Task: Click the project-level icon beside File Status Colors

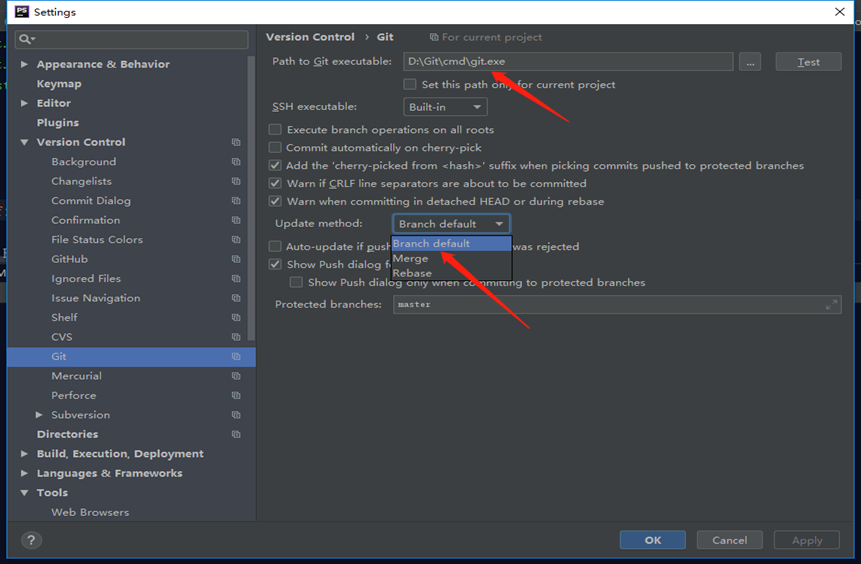Action: (236, 239)
